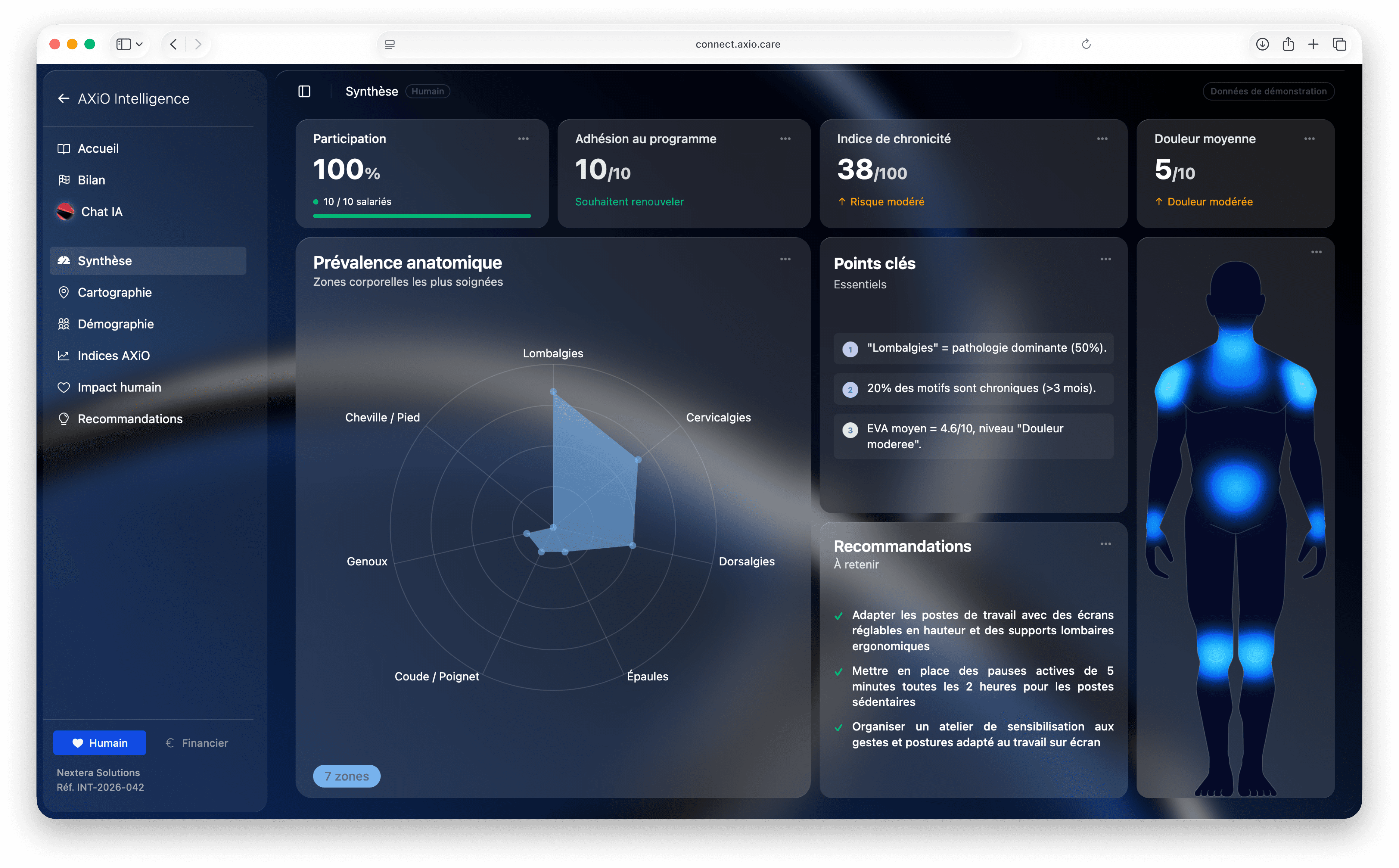Viewport: 1399px width, 868px height.
Task: Click the 7 zones badge
Action: [x=346, y=776]
